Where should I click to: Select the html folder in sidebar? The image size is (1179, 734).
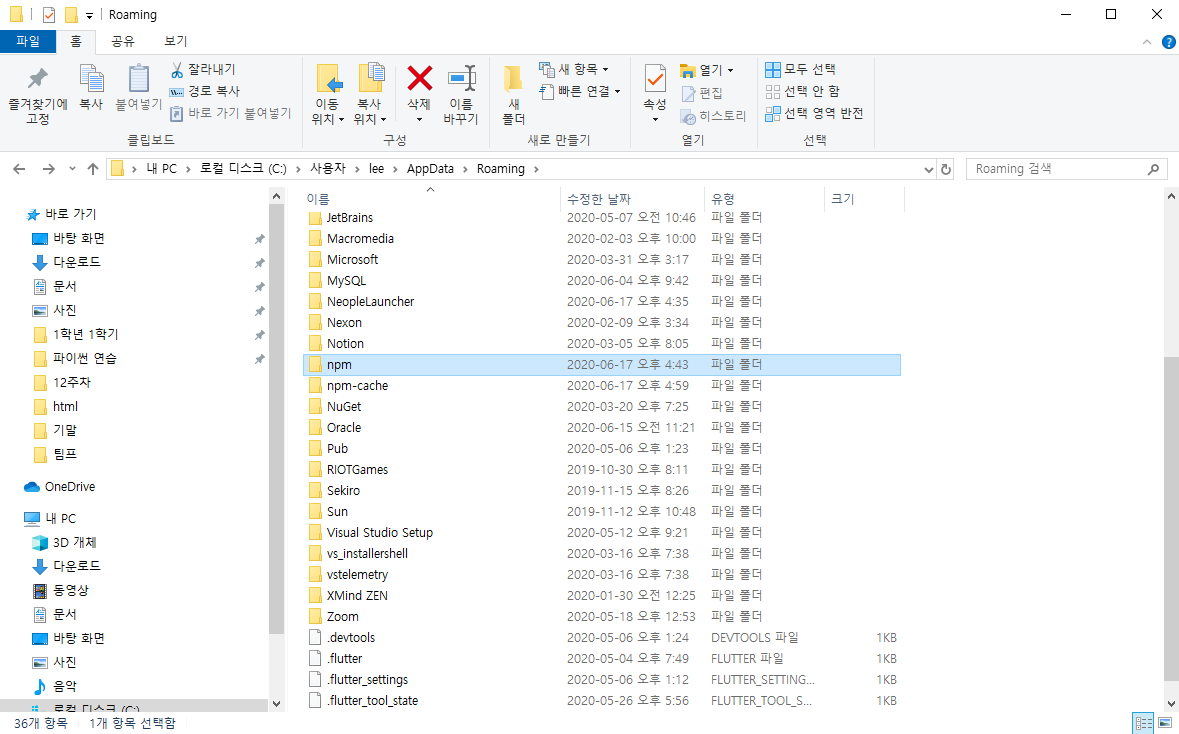(56, 406)
